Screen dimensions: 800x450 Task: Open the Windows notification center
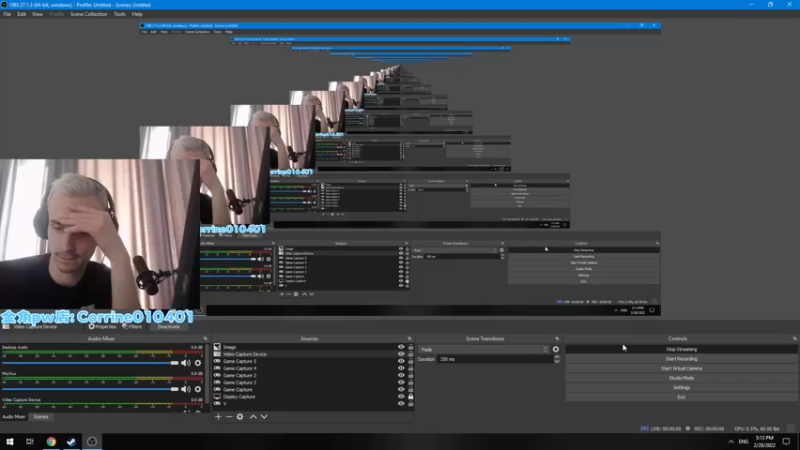(786, 442)
